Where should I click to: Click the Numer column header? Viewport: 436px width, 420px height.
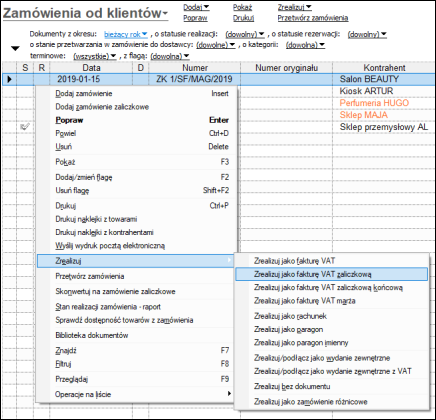coord(195,68)
